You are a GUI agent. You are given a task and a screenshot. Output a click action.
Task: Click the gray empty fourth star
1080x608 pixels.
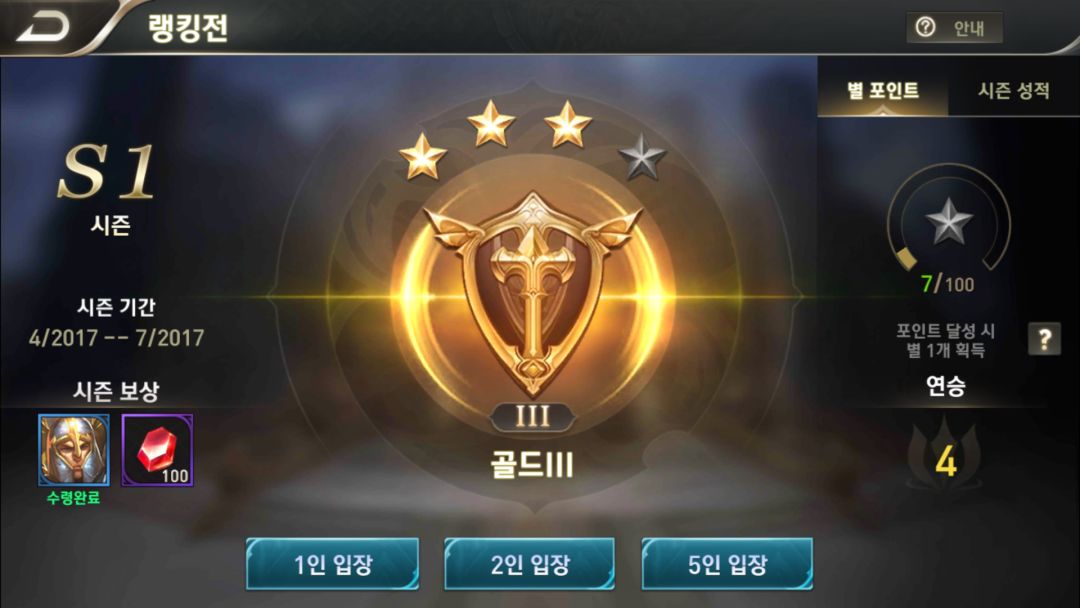pyautogui.click(x=641, y=157)
